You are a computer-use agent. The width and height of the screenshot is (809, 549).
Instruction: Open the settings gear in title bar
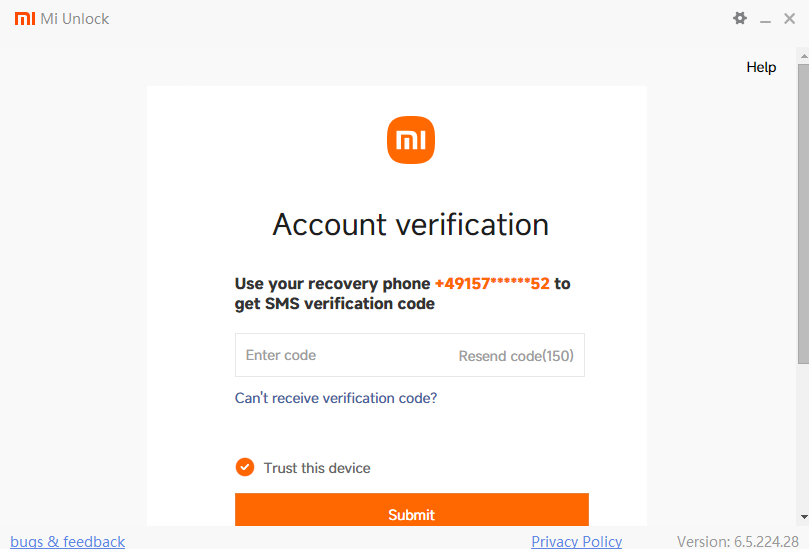[740, 18]
